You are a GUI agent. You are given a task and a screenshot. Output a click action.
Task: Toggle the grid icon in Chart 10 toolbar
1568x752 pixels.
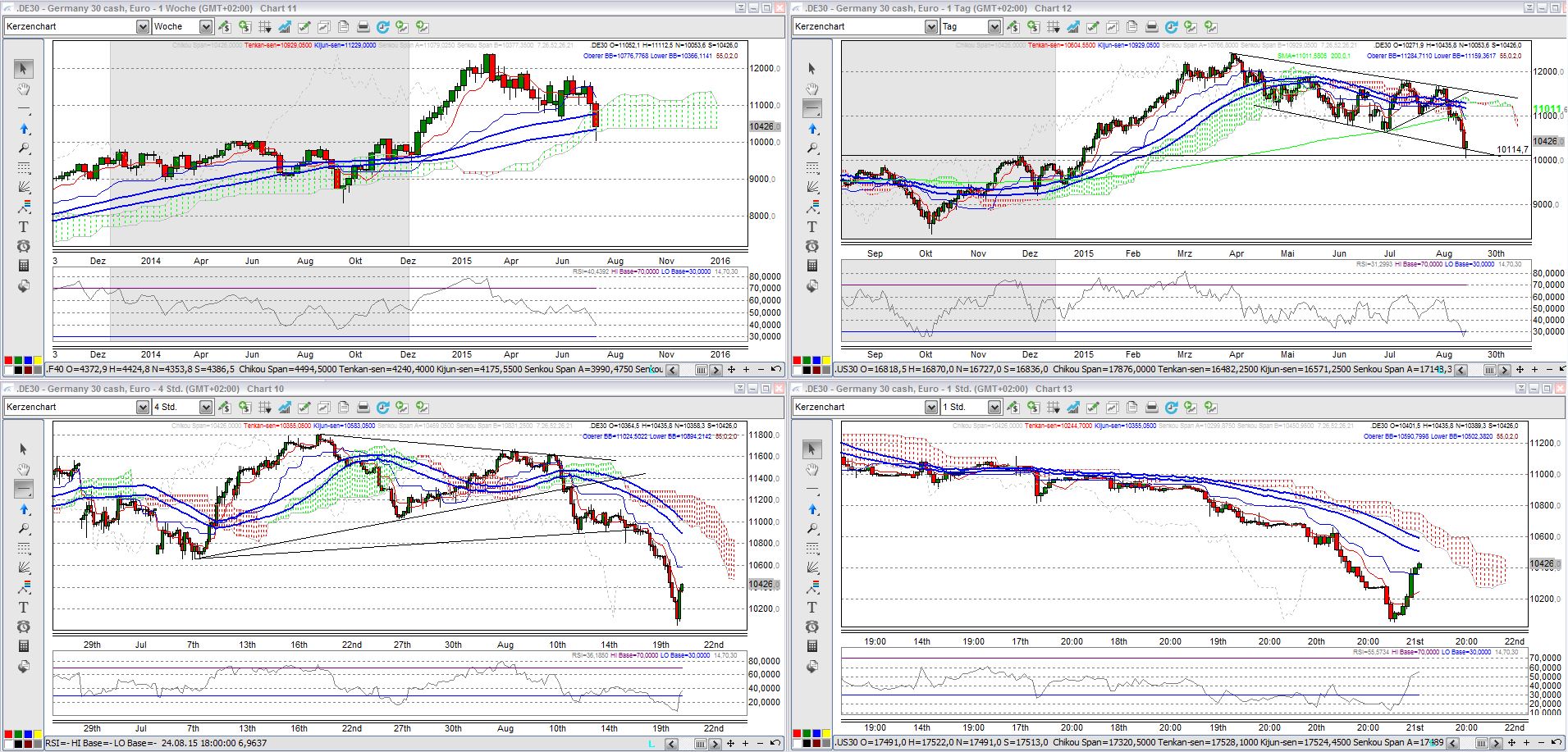click(264, 408)
